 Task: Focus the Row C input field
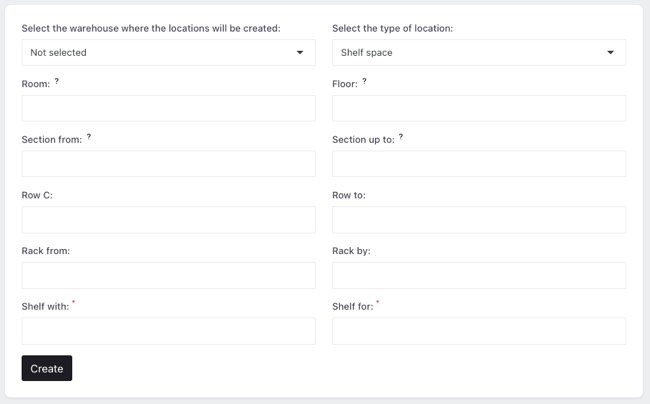coord(168,220)
